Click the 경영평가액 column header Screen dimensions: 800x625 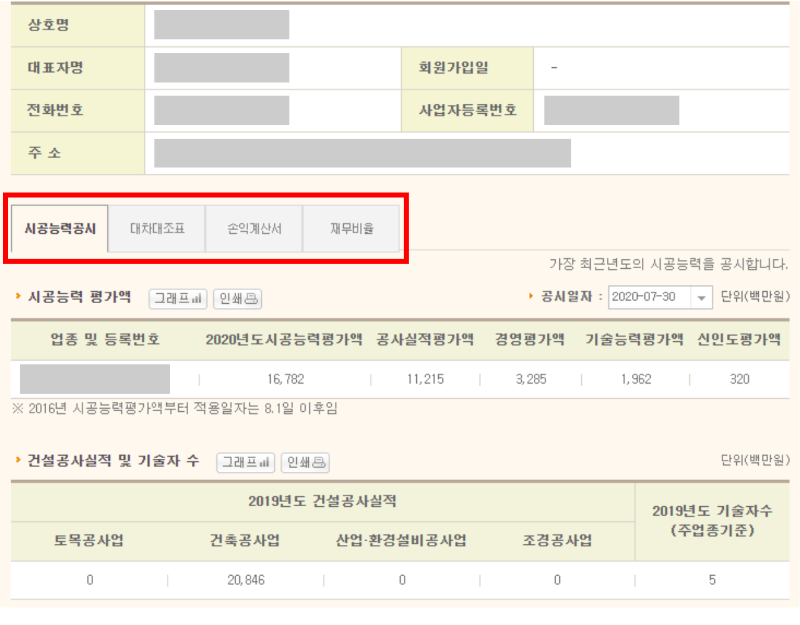coord(530,339)
